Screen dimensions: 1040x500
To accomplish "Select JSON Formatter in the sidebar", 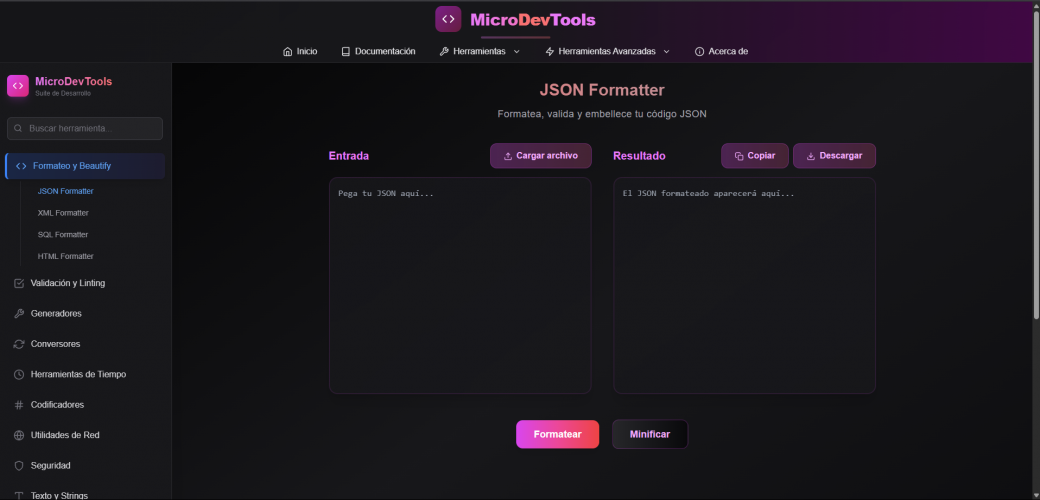I will 66,191.
